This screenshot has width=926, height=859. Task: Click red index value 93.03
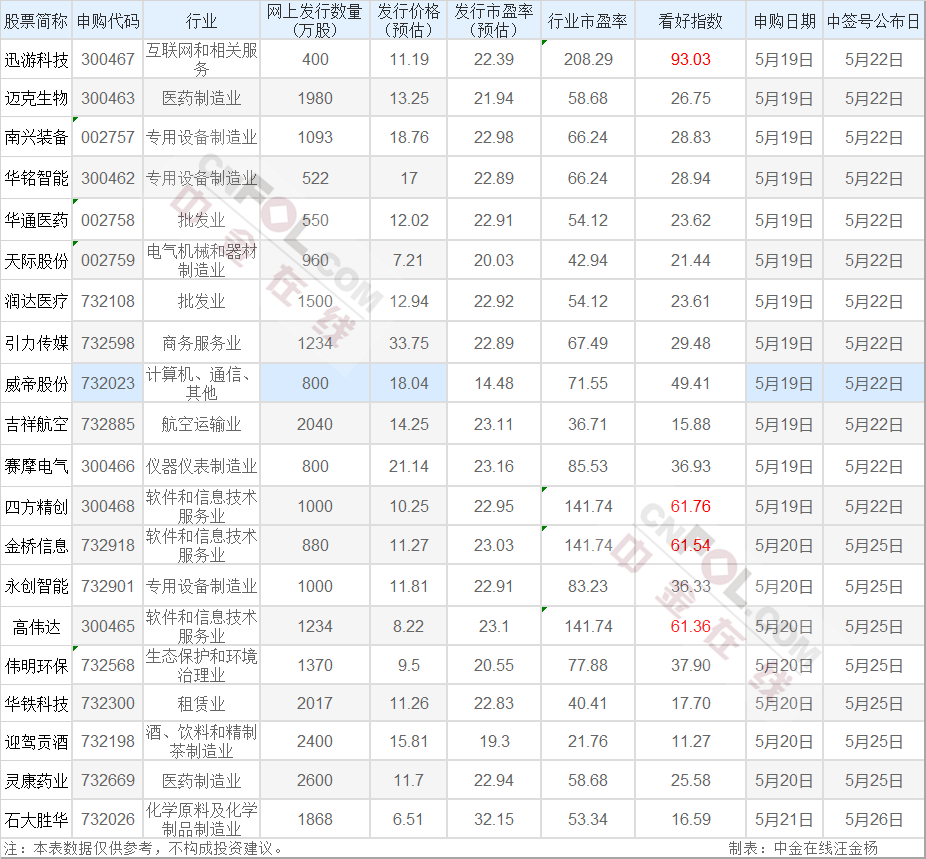[x=690, y=60]
